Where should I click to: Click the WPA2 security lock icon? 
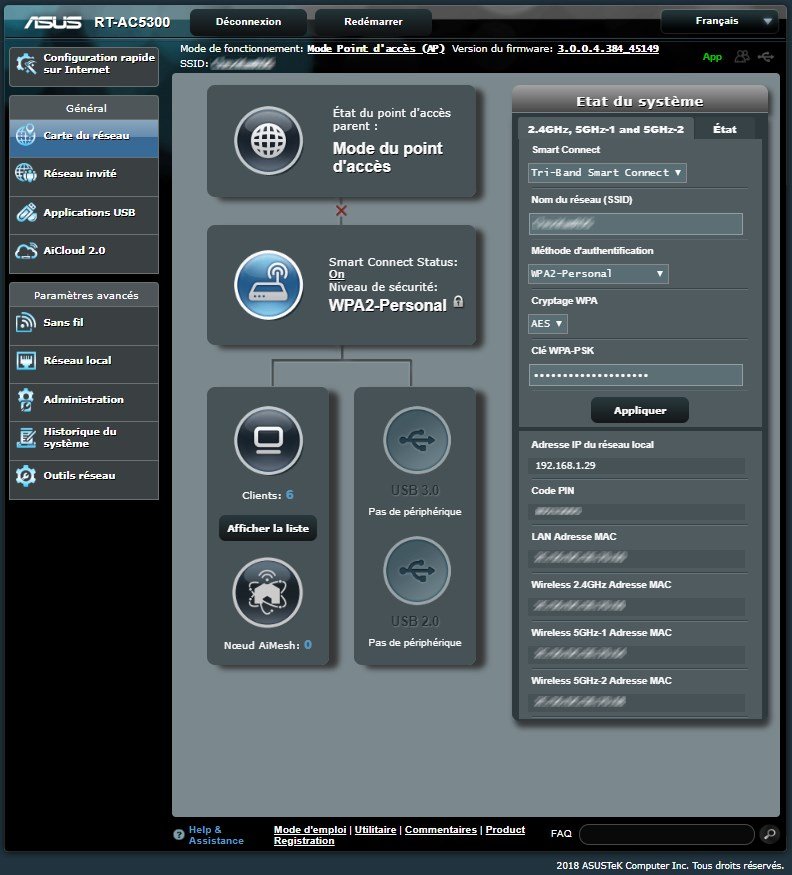(x=458, y=302)
